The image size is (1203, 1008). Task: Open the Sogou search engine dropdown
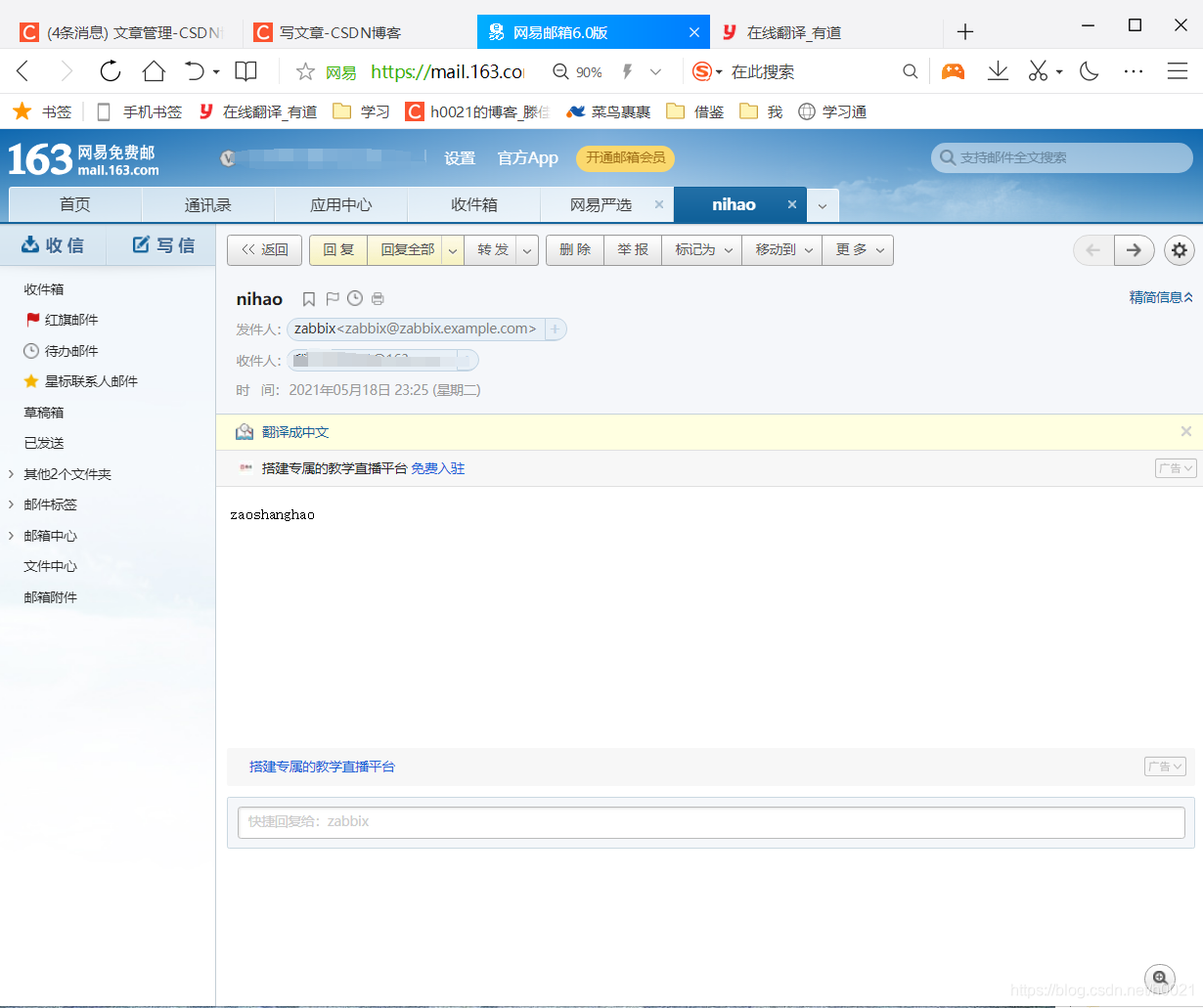pos(719,72)
